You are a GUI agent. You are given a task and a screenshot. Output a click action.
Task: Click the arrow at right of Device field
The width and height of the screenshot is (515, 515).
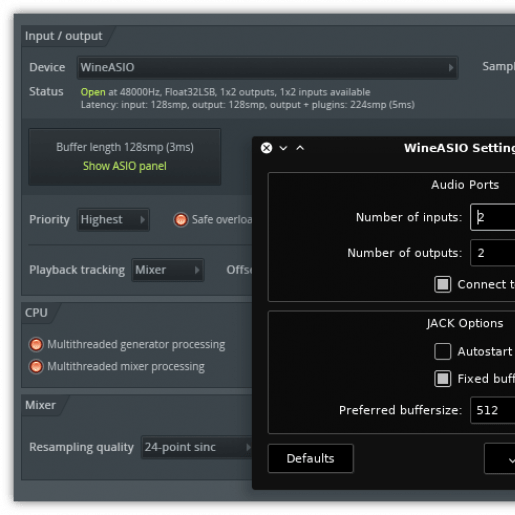click(x=451, y=68)
